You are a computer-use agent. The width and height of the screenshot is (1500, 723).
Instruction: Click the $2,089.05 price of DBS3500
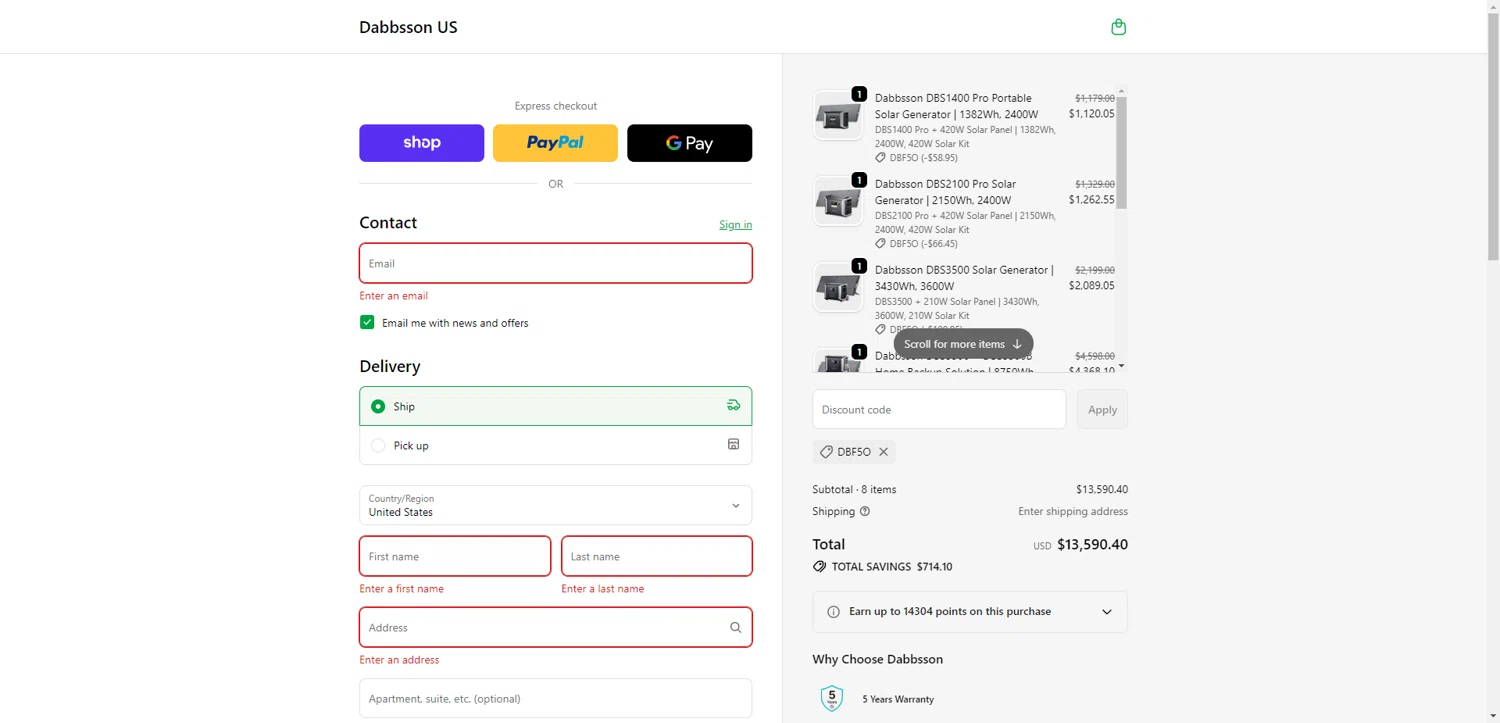[x=1091, y=286]
